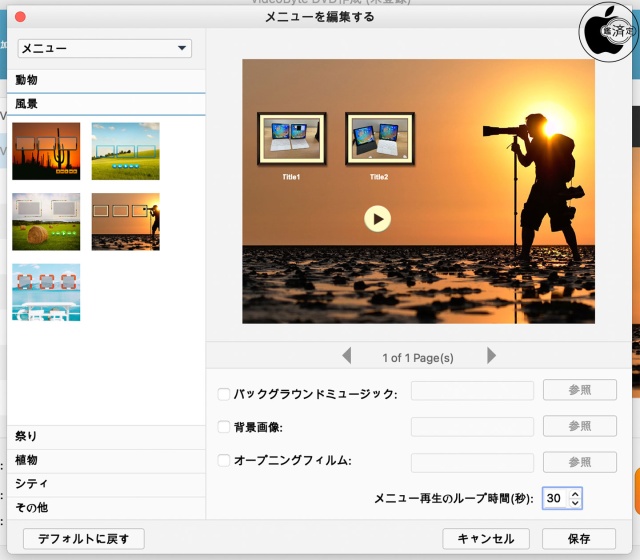Expand the 祭り category
Screen dimensions: 640x560
[103, 436]
